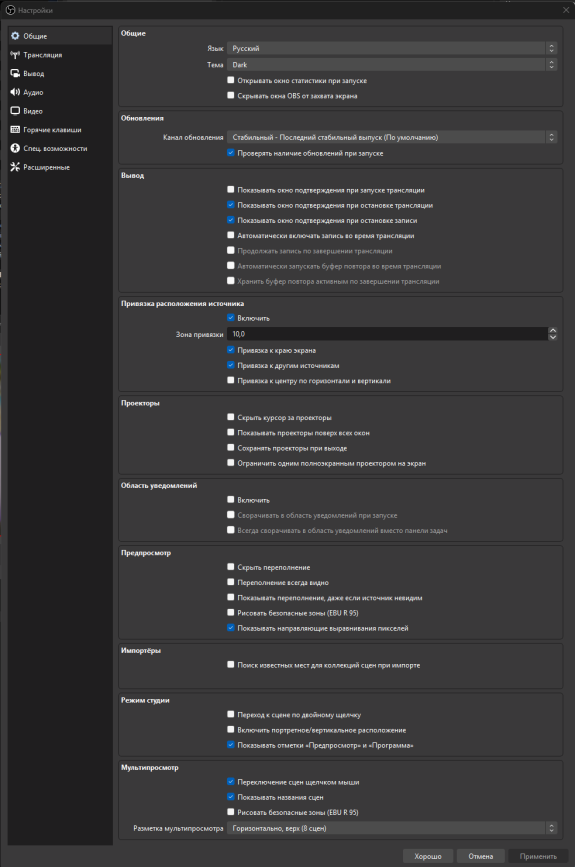Click the tools icon for Расширенные
Screen dimensions: 575x867
[x=15, y=167]
